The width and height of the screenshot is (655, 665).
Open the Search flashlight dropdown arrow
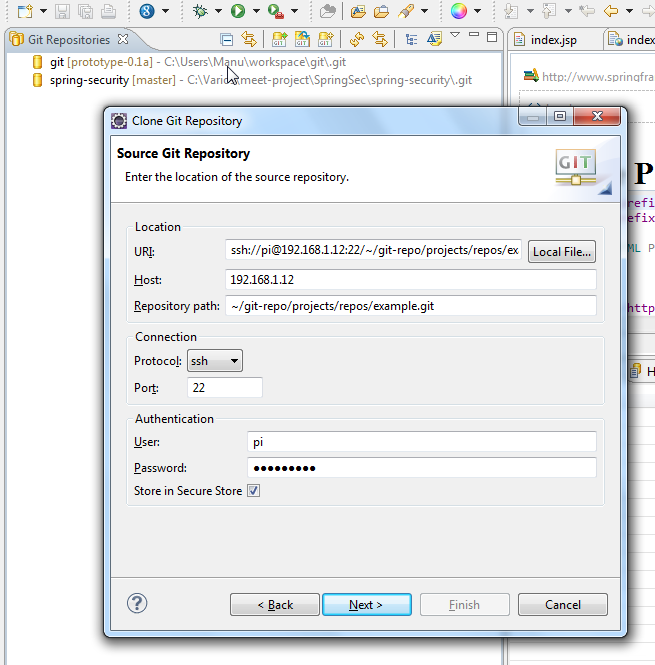tap(424, 11)
